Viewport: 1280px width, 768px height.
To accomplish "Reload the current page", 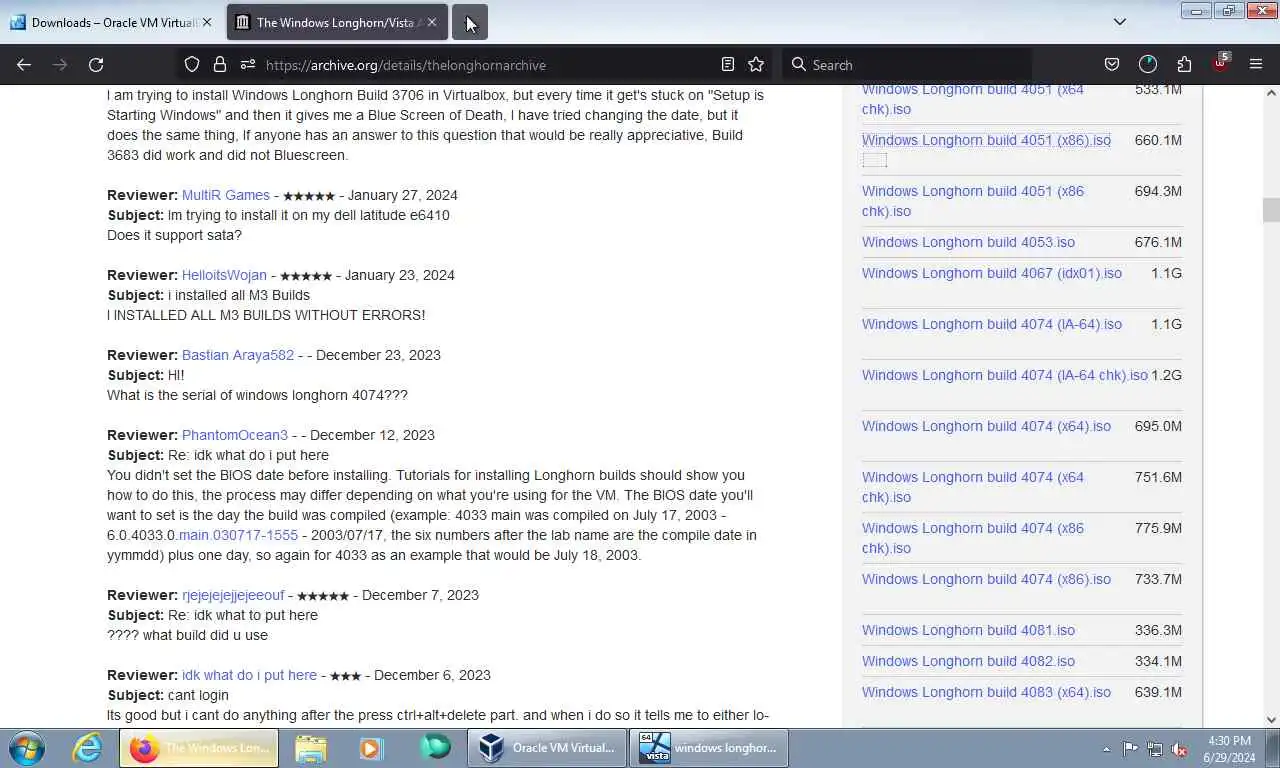I will point(96,65).
